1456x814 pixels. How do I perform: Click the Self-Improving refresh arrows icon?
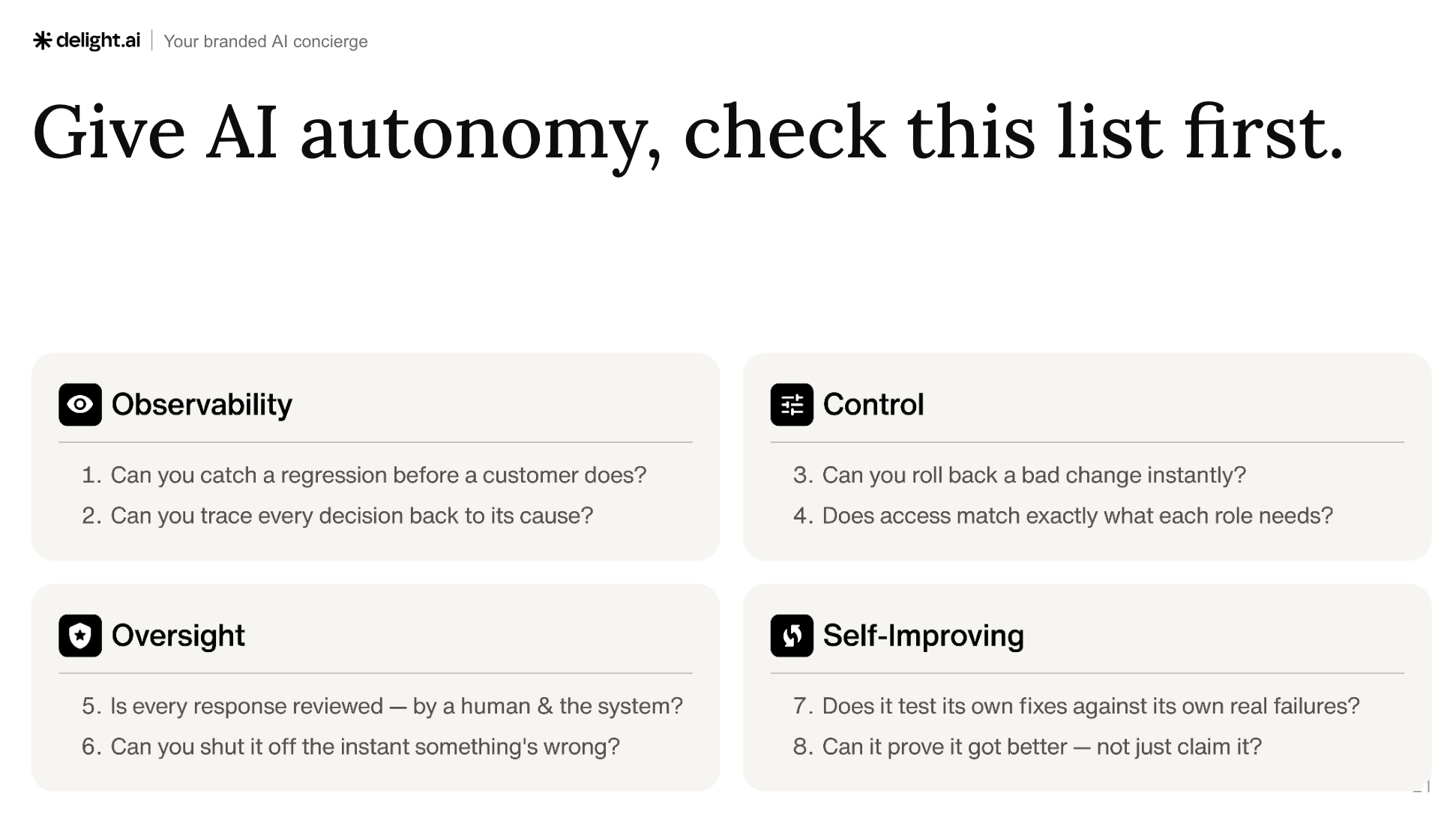792,636
